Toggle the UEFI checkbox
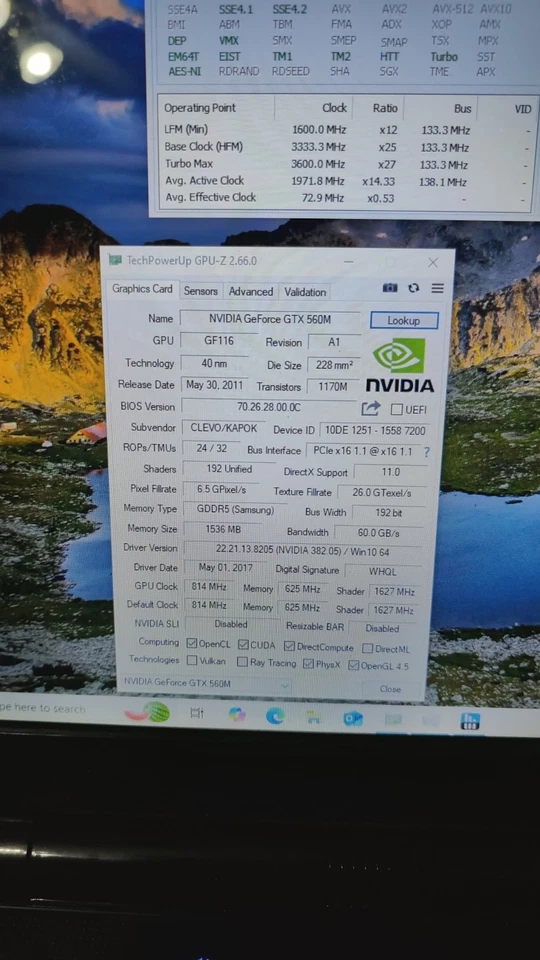540x960 pixels. (x=397, y=410)
